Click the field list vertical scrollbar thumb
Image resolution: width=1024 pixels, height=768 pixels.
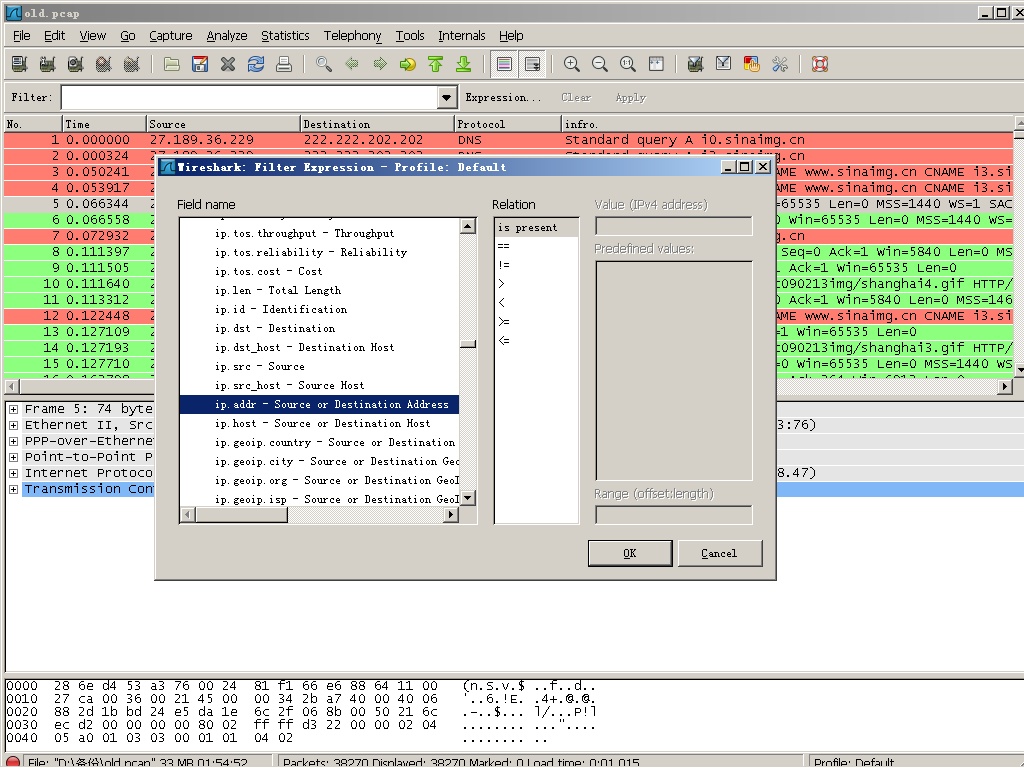[x=468, y=344]
